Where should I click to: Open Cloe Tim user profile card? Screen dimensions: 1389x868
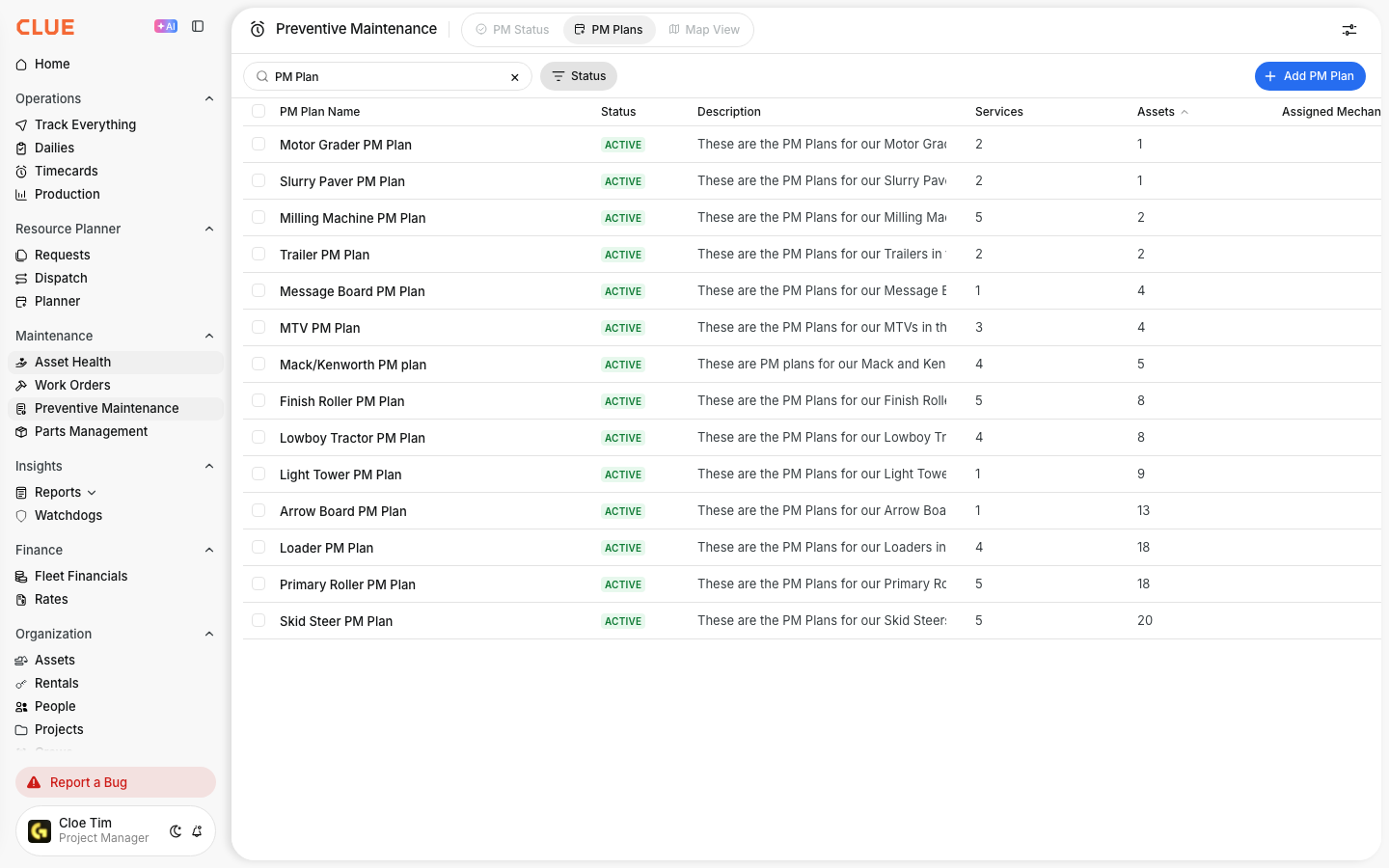pyautogui.click(x=116, y=830)
